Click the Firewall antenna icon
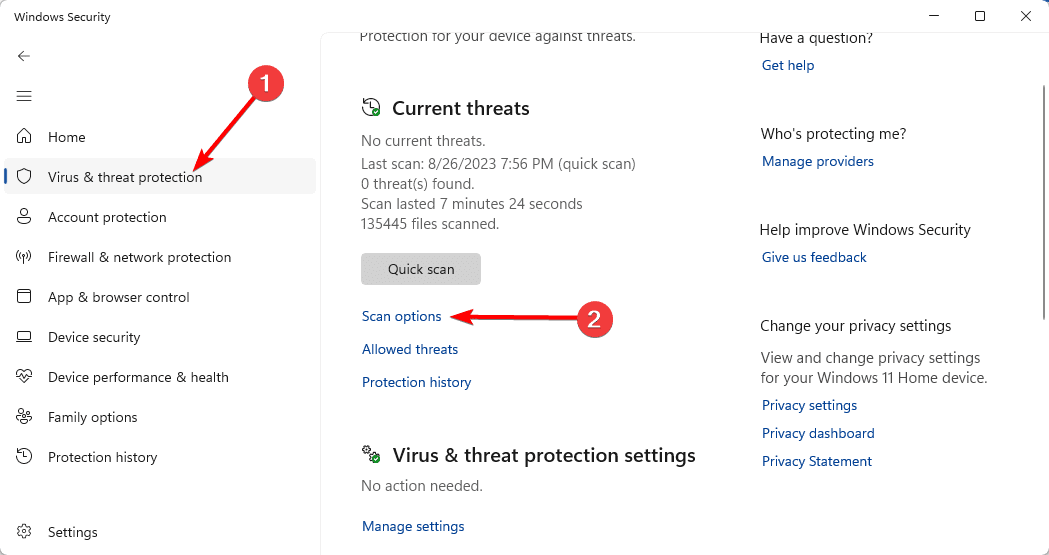The width and height of the screenshot is (1049, 555). pyautogui.click(x=24, y=257)
